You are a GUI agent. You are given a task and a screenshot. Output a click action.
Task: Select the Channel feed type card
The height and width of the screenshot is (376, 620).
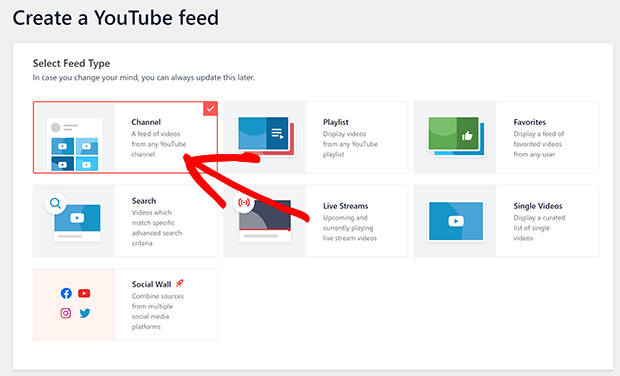[125, 137]
